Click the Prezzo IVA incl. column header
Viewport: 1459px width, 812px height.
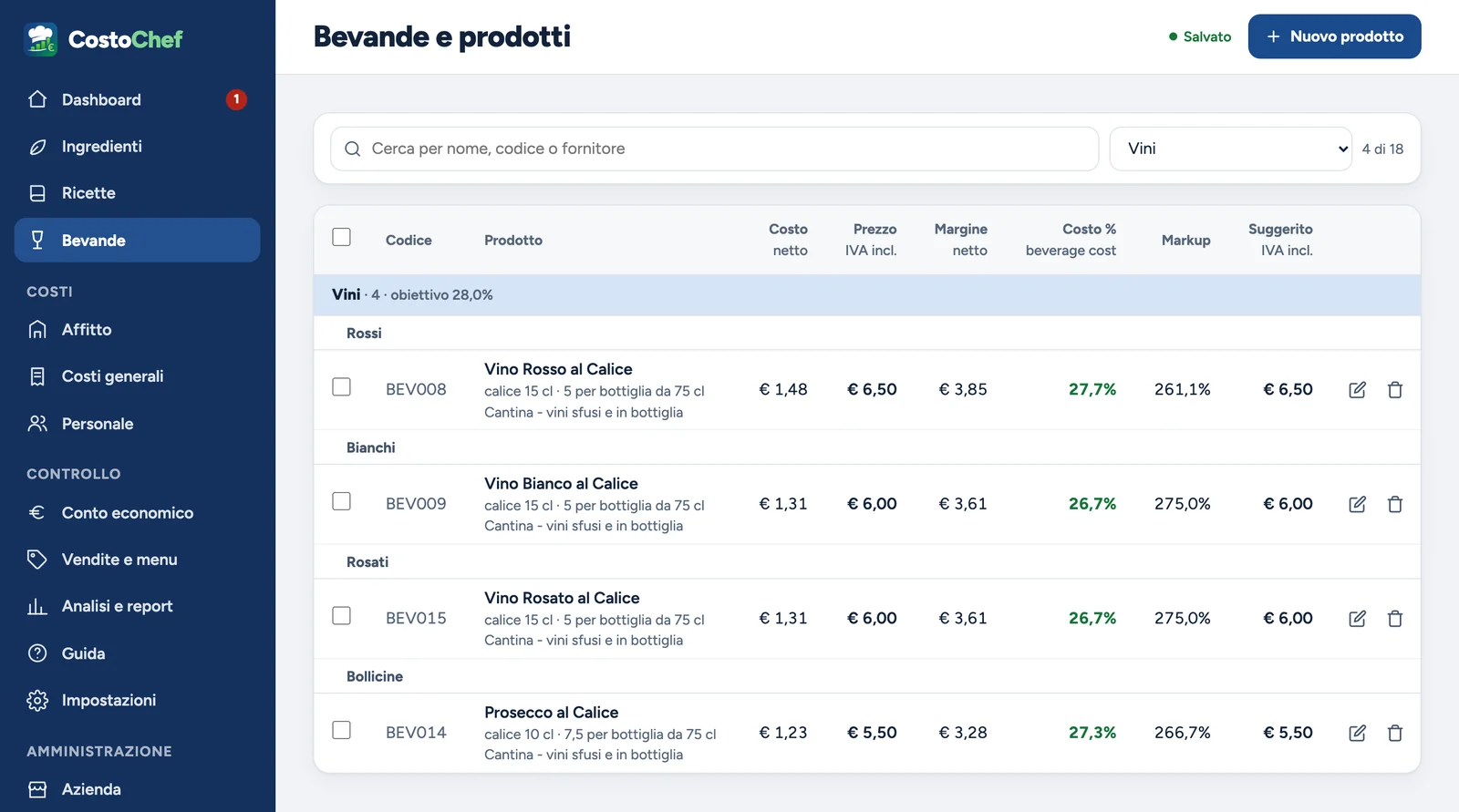click(871, 240)
